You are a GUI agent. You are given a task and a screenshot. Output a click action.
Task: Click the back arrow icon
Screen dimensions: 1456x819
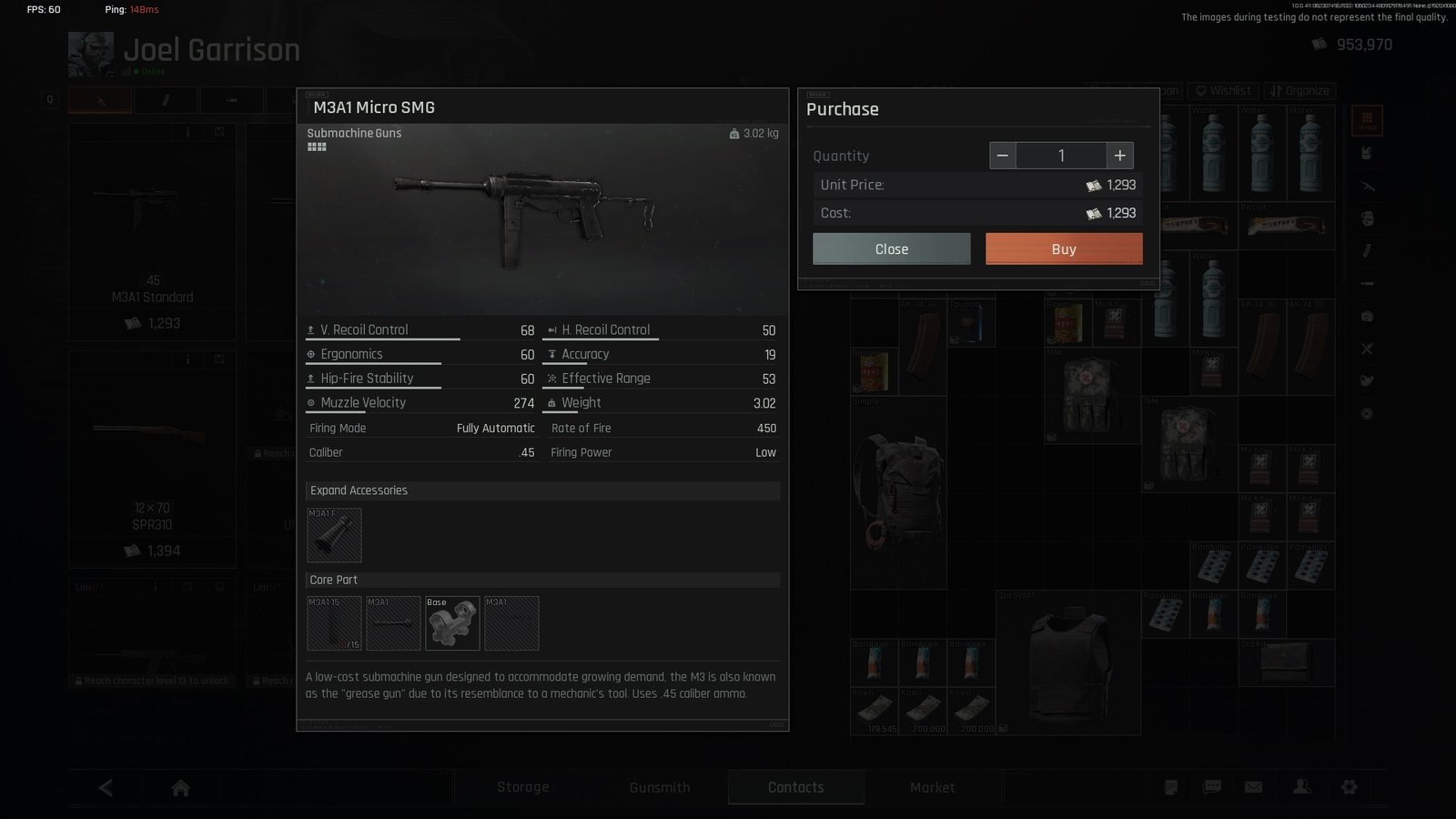(x=106, y=787)
